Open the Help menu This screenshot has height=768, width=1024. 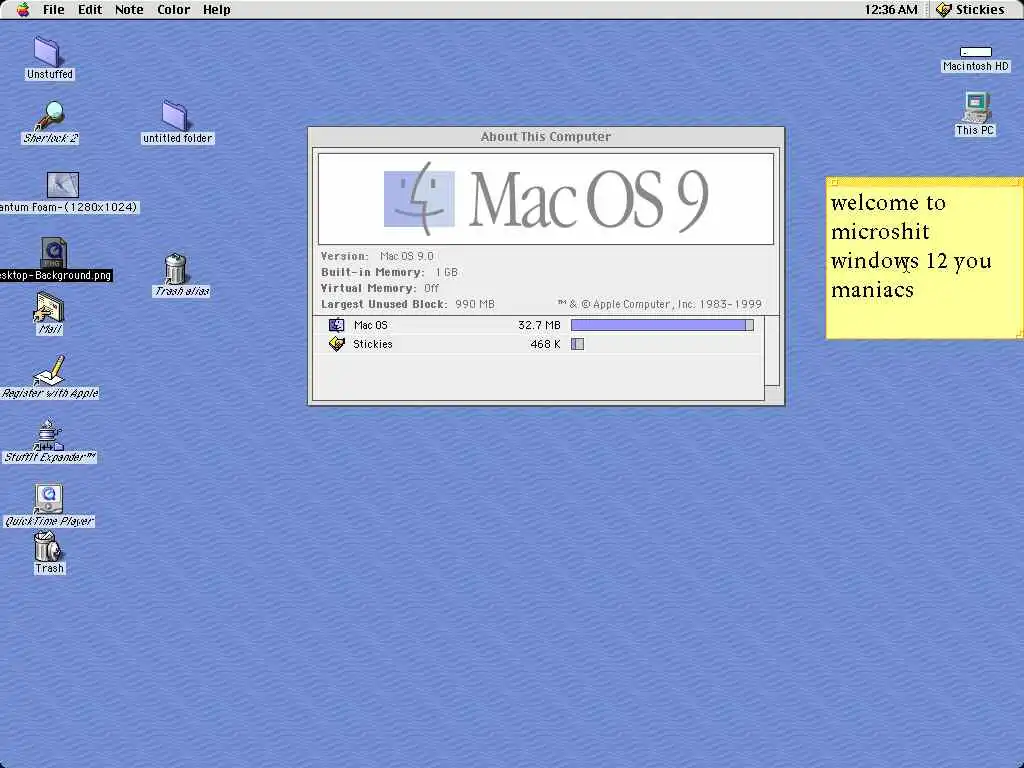pyautogui.click(x=216, y=10)
